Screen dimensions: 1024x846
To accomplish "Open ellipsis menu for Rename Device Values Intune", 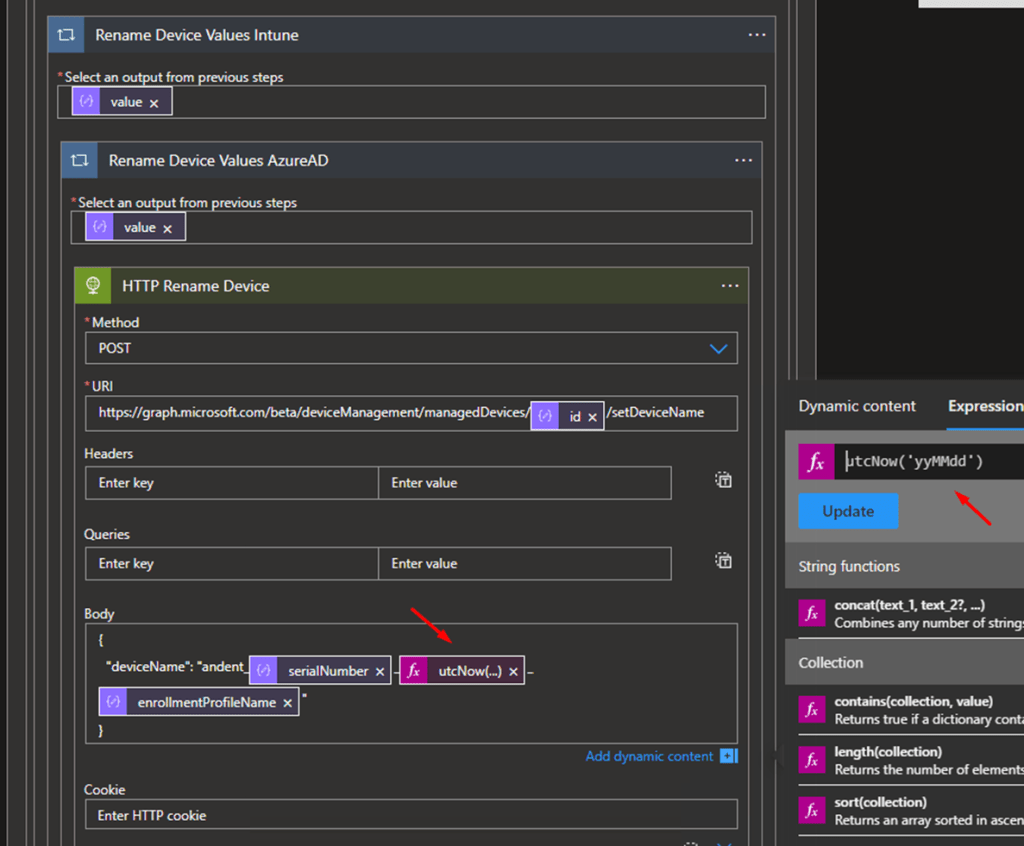I will tap(756, 35).
